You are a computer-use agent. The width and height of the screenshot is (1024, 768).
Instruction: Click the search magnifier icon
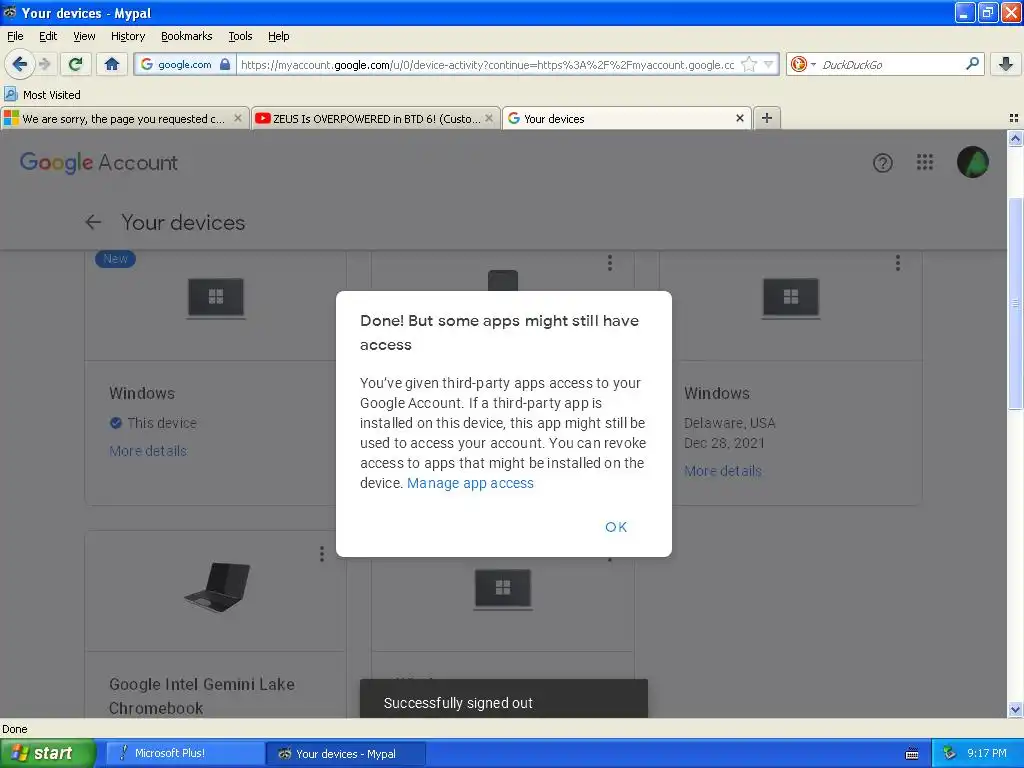point(972,63)
